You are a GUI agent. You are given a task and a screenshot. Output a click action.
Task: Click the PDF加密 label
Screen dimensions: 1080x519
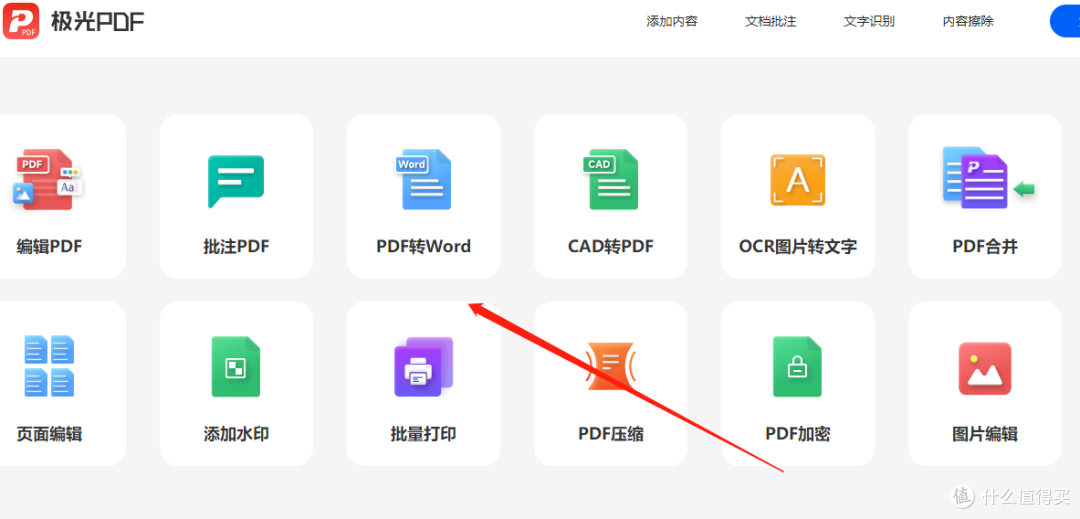click(x=798, y=434)
